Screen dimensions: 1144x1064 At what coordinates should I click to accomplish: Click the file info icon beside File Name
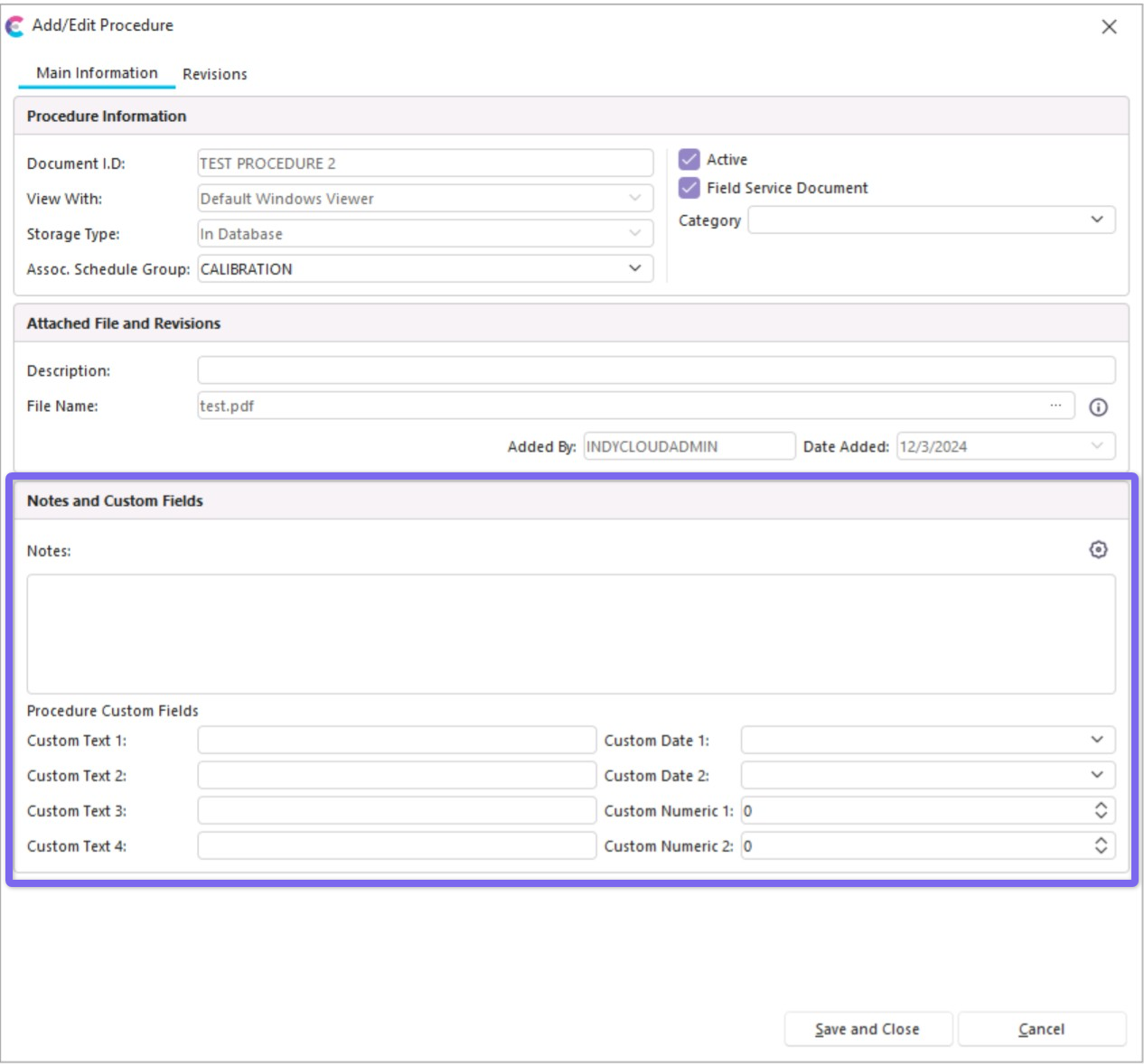(x=1098, y=407)
